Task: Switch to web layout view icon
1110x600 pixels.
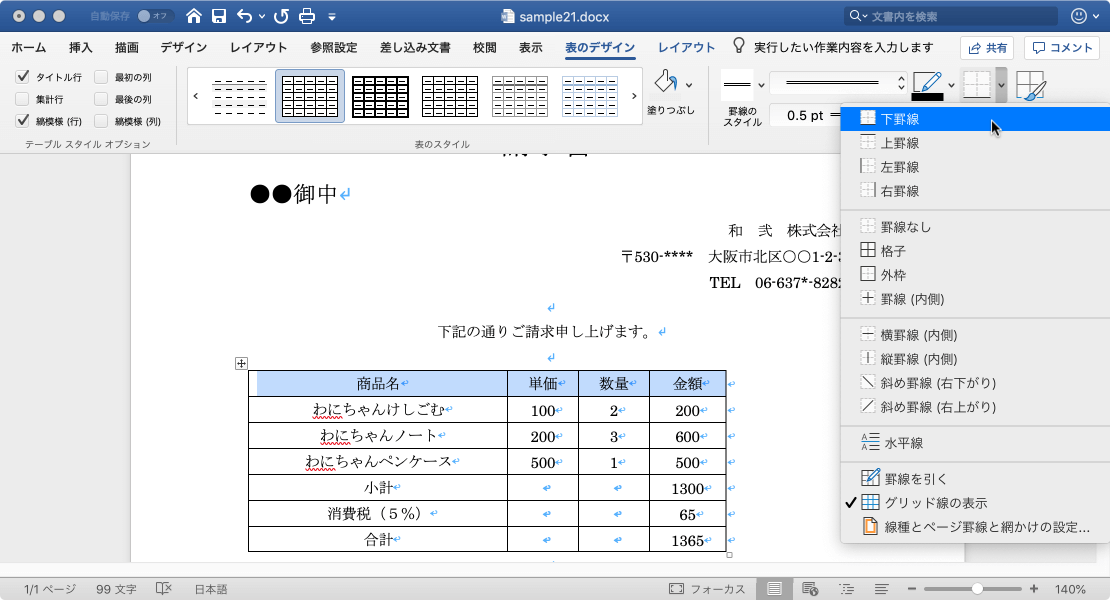Action: click(810, 589)
